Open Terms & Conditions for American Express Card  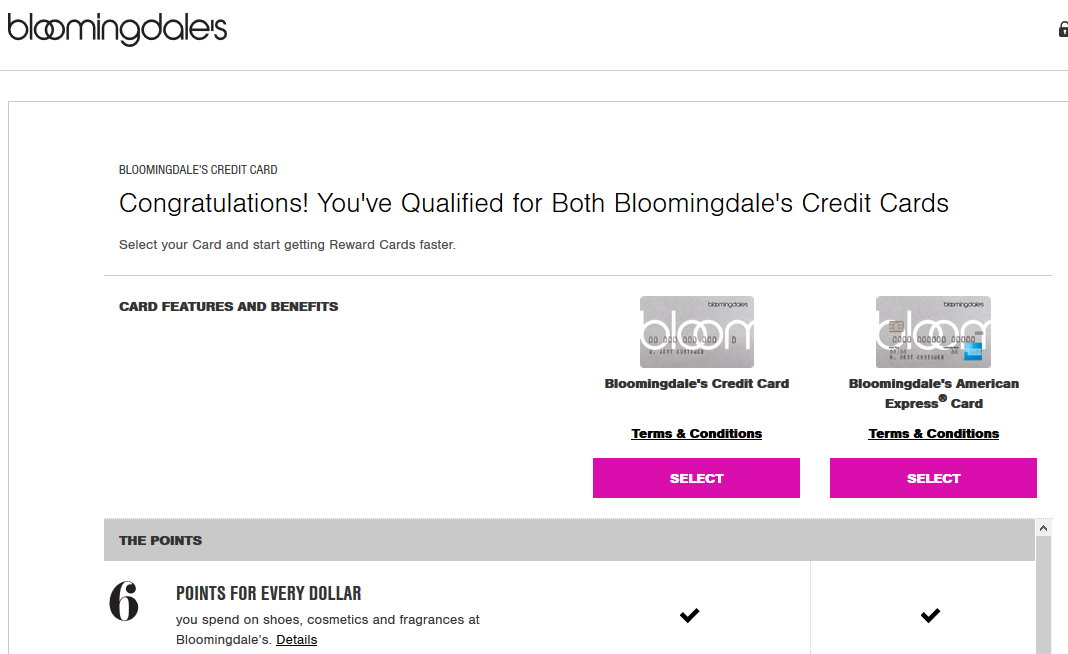pos(933,434)
